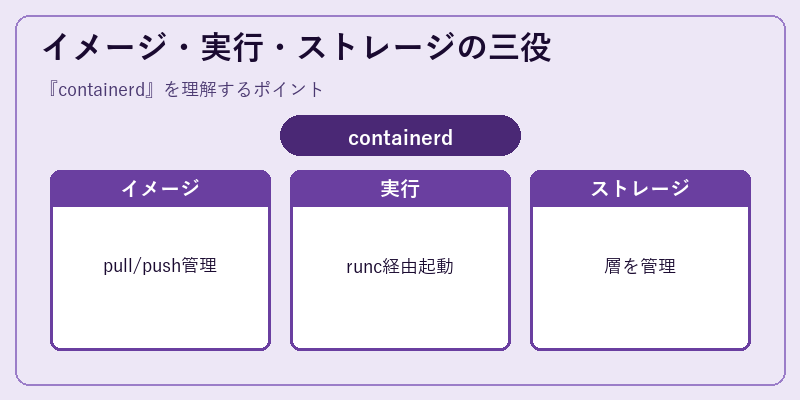The image size is (800, 400).
Task: Click ストレージ in the main title heading
Action: click(377, 49)
